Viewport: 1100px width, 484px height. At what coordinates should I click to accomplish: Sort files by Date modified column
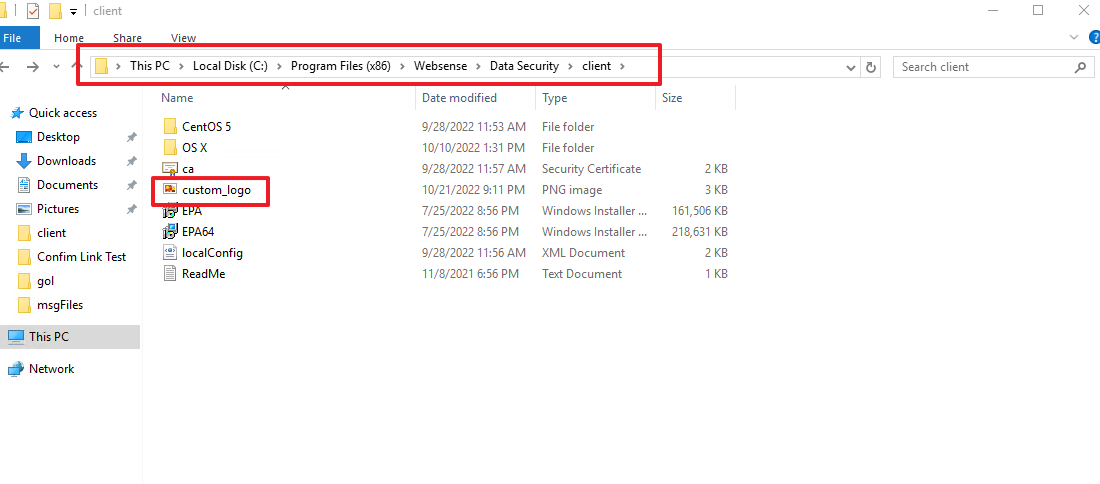click(459, 98)
